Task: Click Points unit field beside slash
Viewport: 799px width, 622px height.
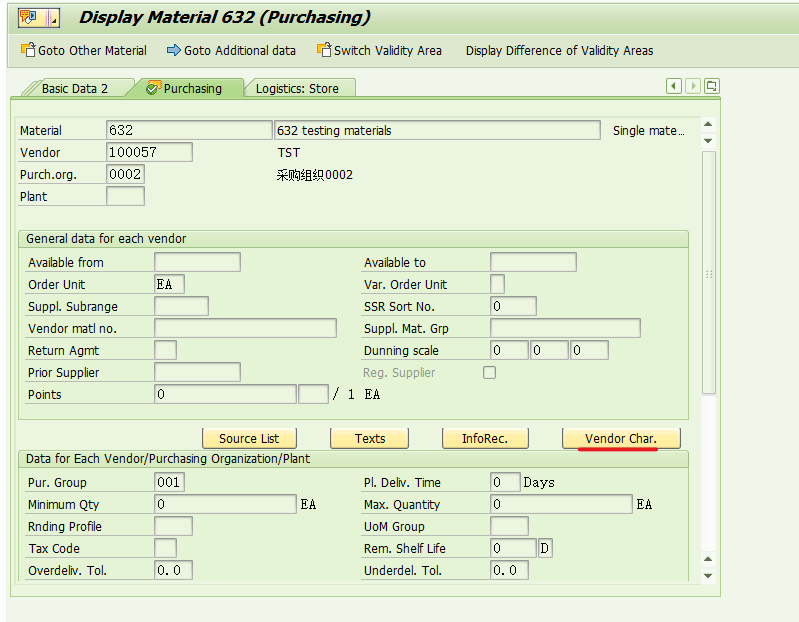Action: coord(313,394)
